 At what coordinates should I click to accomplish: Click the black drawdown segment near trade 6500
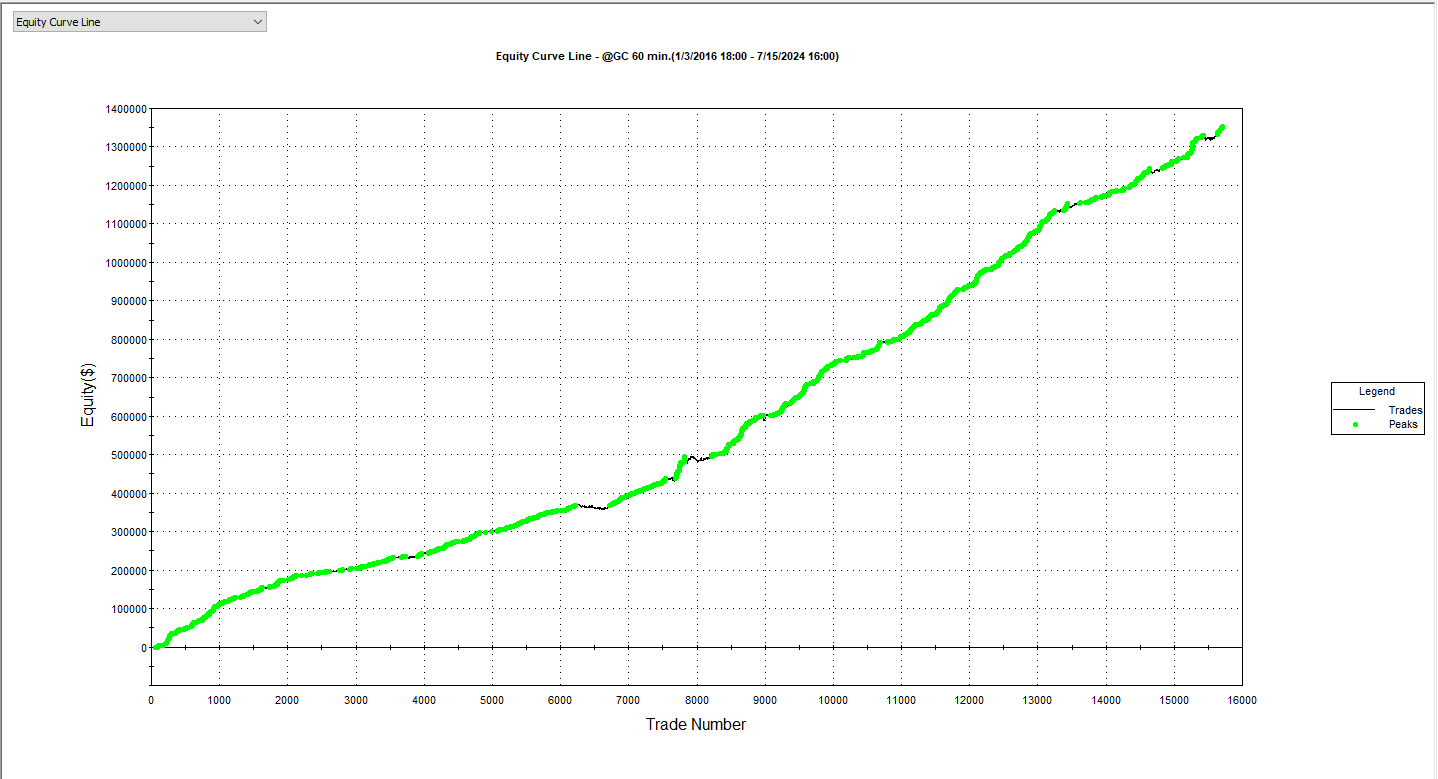592,507
